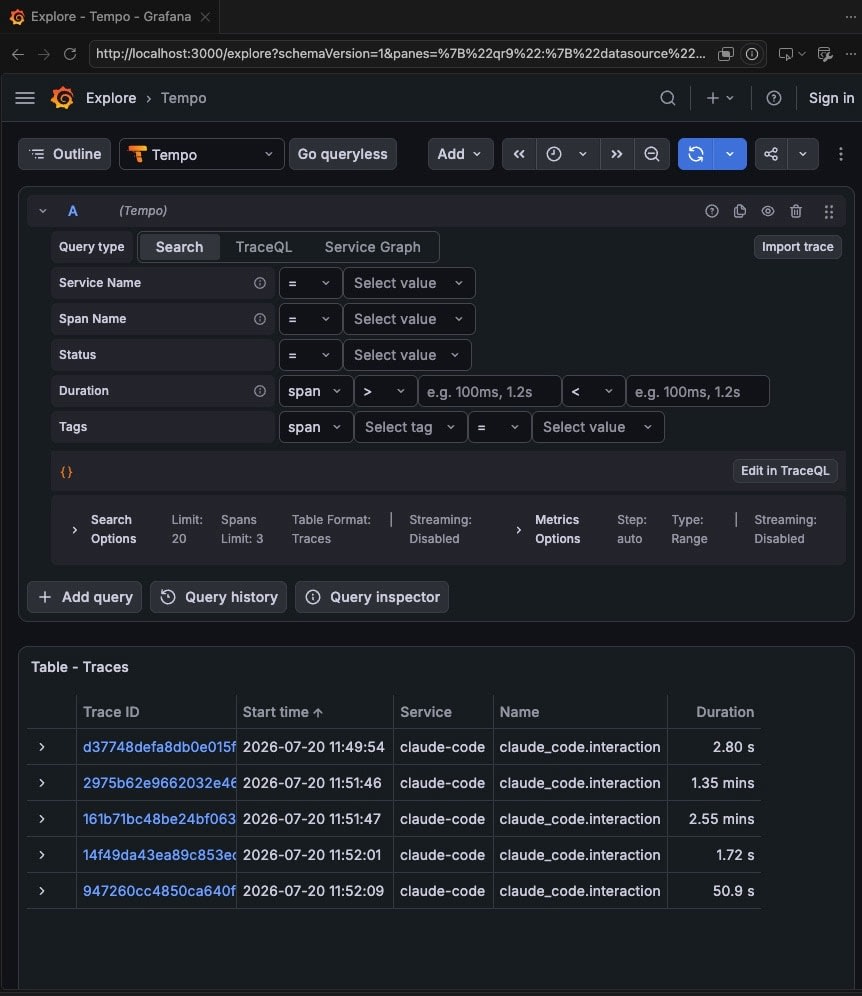
Task: Delete query A with trash icon
Action: pyautogui.click(x=796, y=211)
